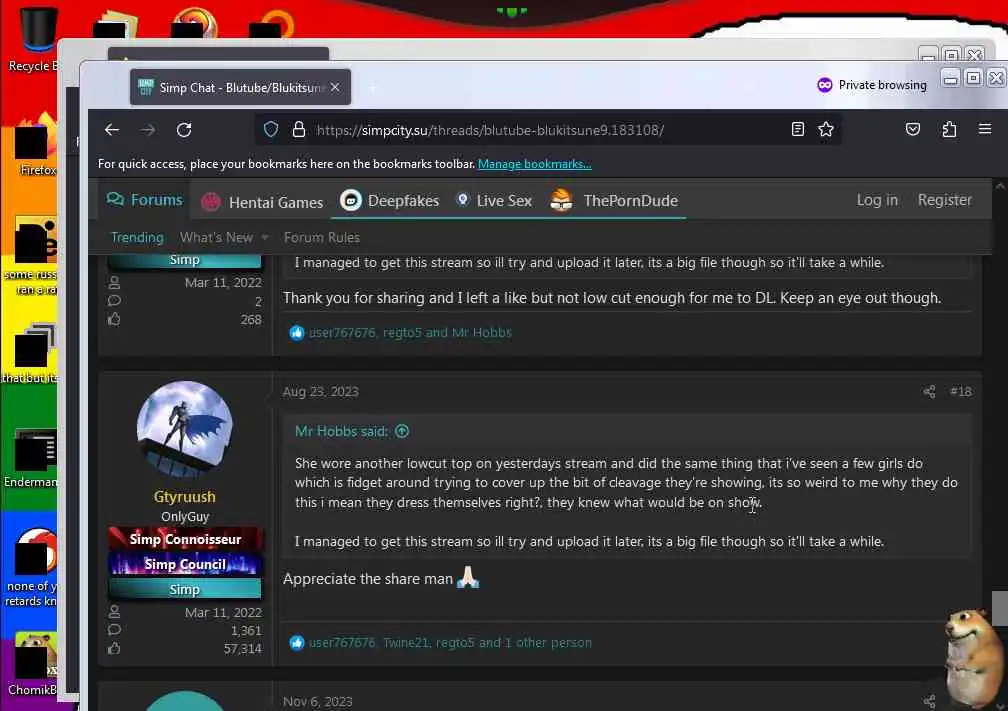The width and height of the screenshot is (1008, 711).
Task: Click the Gtyruush Batman avatar
Action: tap(185, 429)
